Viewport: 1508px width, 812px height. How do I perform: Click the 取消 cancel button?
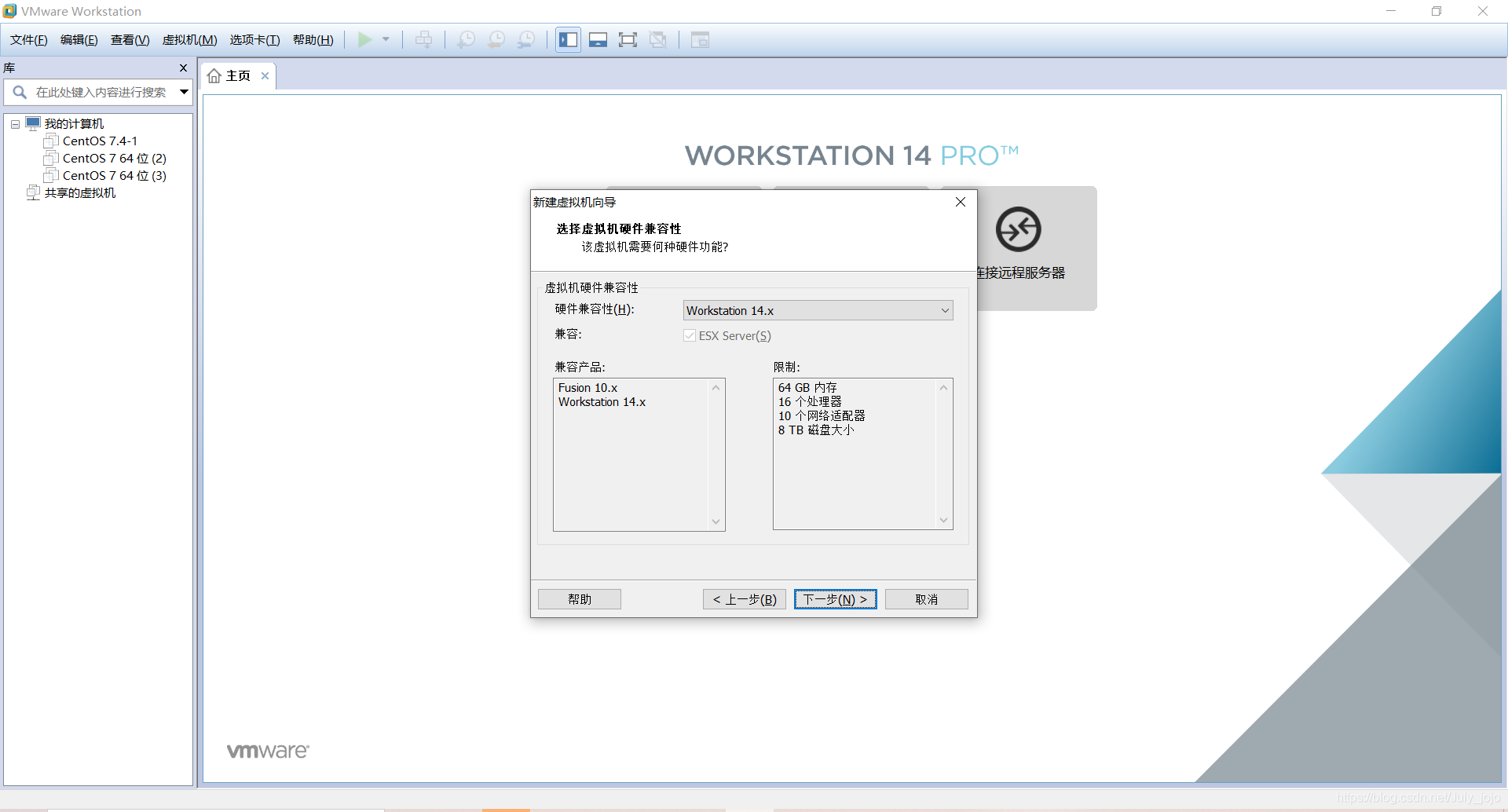pos(927,599)
